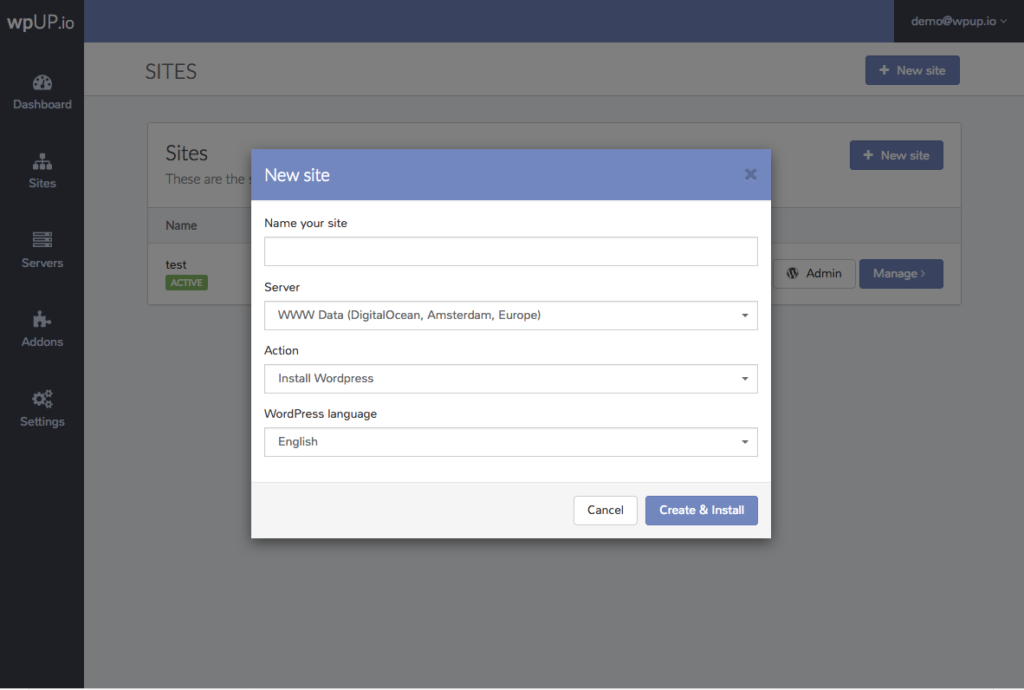Click the SITES page heading
Screen dimensions: 1024x690
[x=170, y=71]
